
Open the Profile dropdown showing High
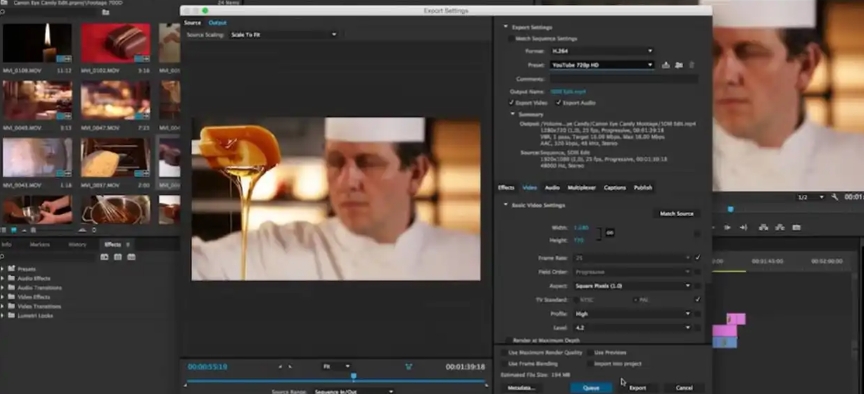pyautogui.click(x=633, y=314)
